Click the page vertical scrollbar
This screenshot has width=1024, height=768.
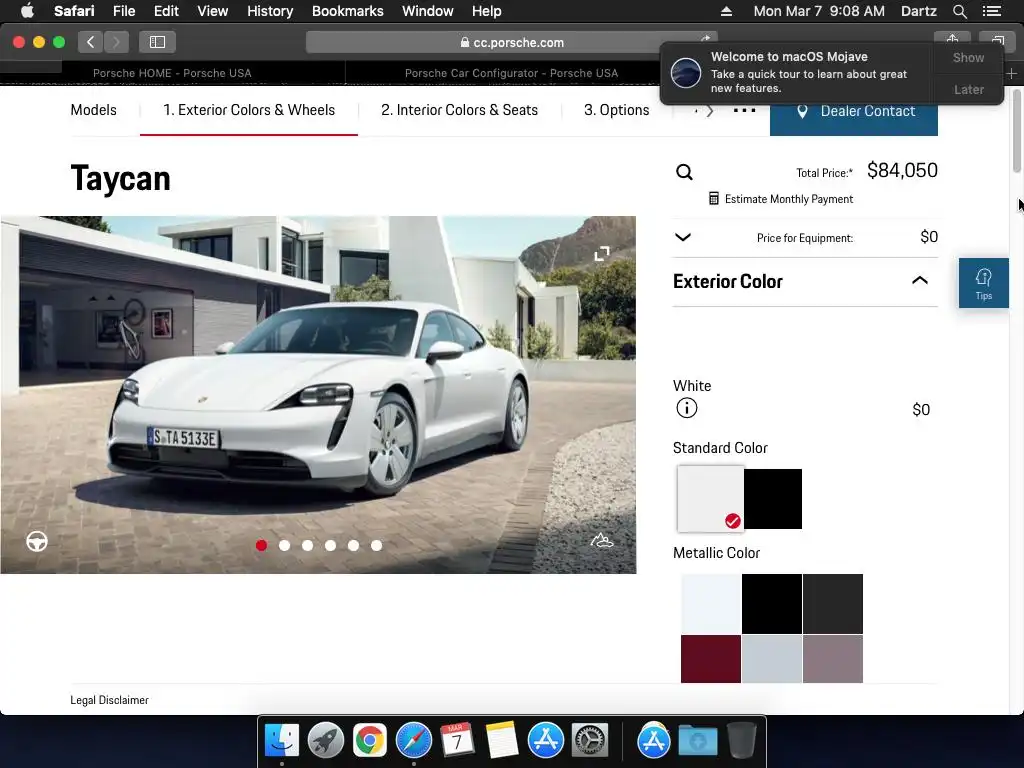point(1016,131)
